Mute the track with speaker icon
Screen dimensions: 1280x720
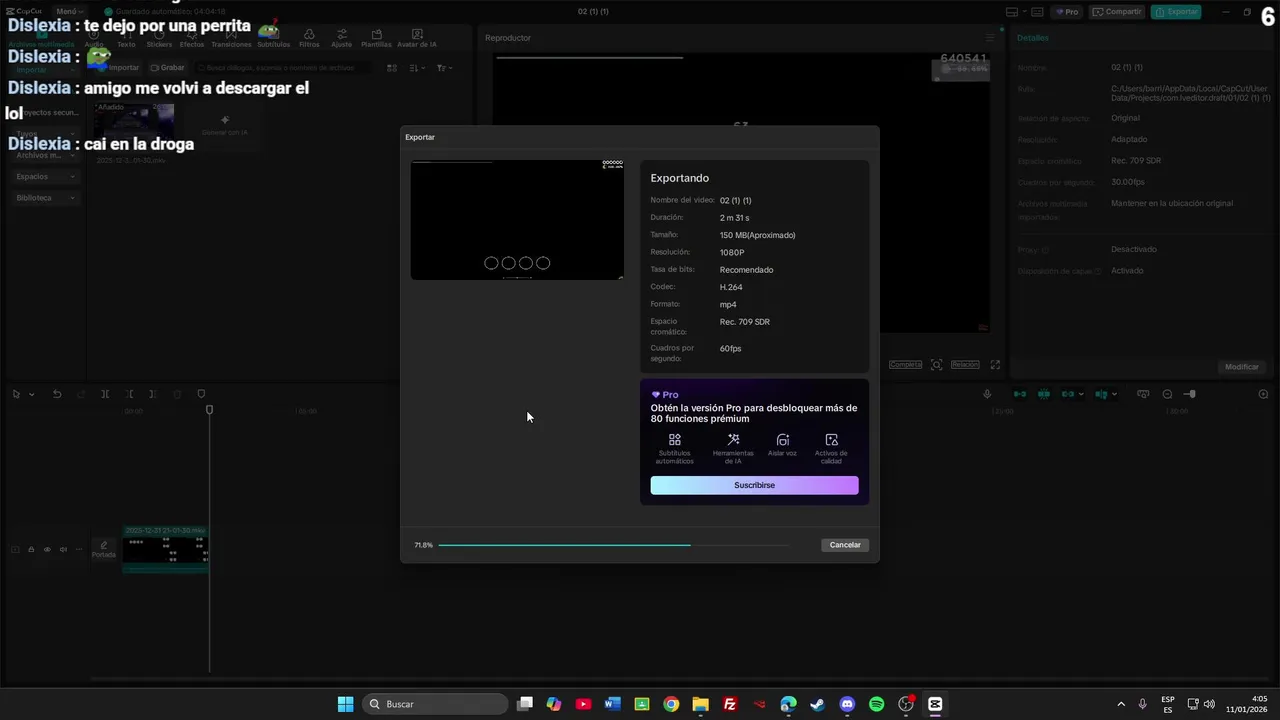(63, 549)
